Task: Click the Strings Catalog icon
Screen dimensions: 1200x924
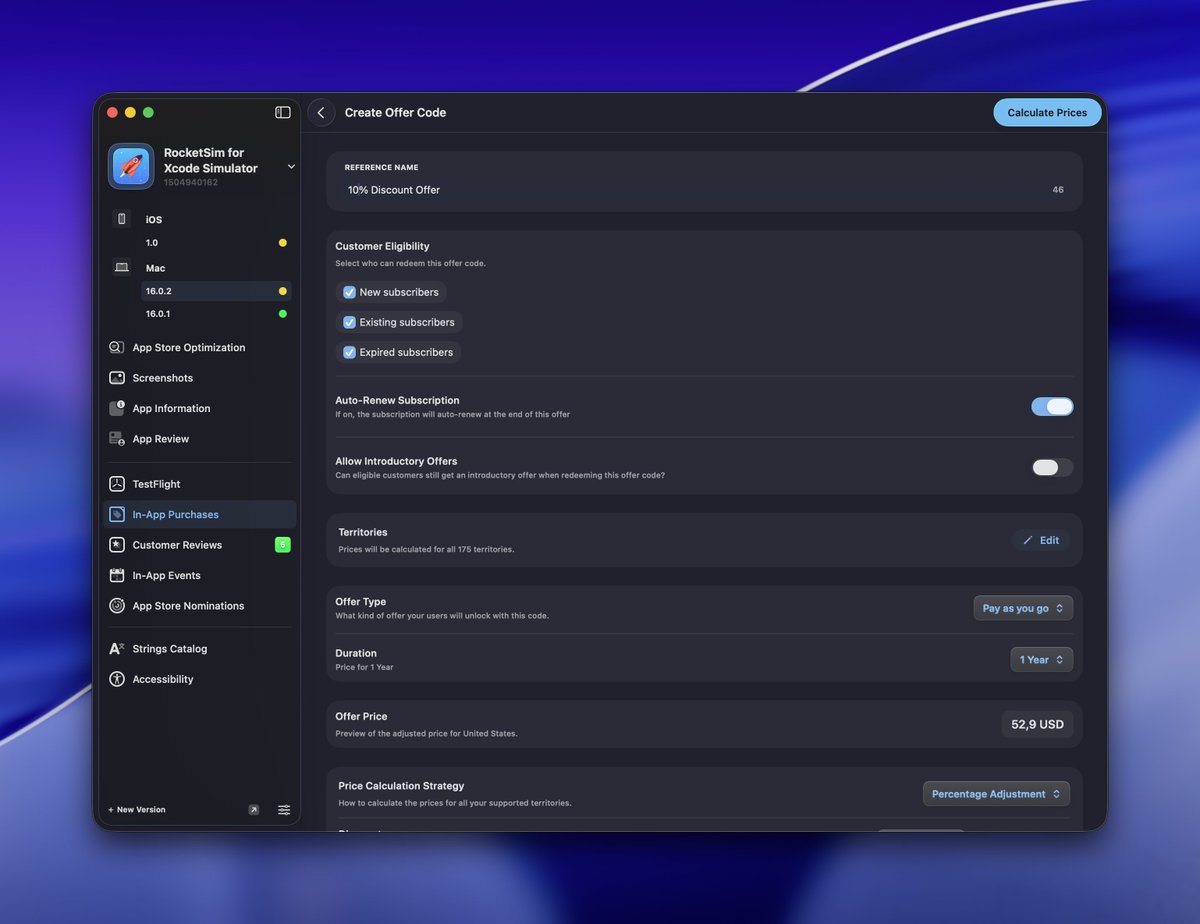Action: pyautogui.click(x=117, y=649)
